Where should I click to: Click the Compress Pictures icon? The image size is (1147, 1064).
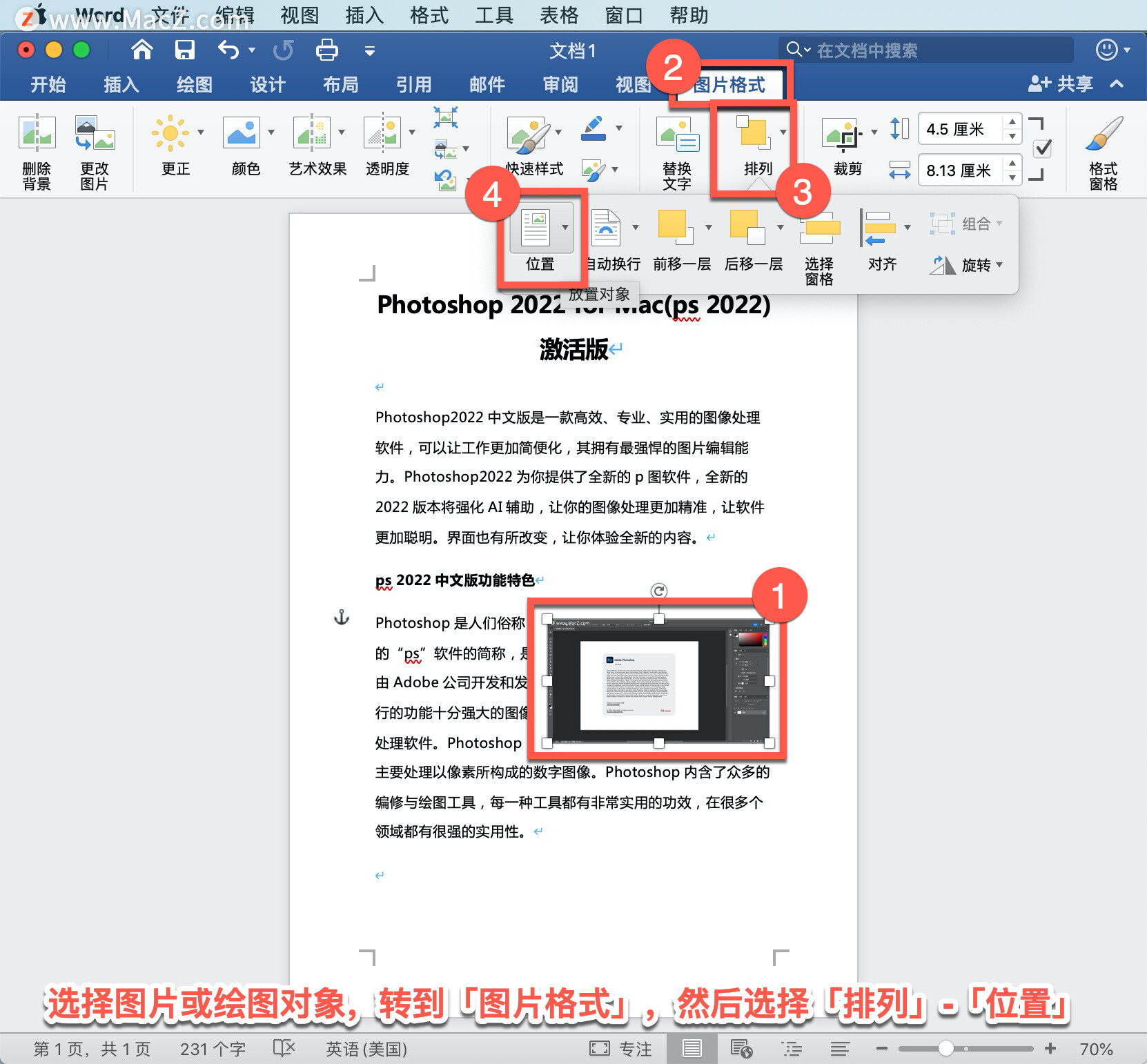[446, 117]
